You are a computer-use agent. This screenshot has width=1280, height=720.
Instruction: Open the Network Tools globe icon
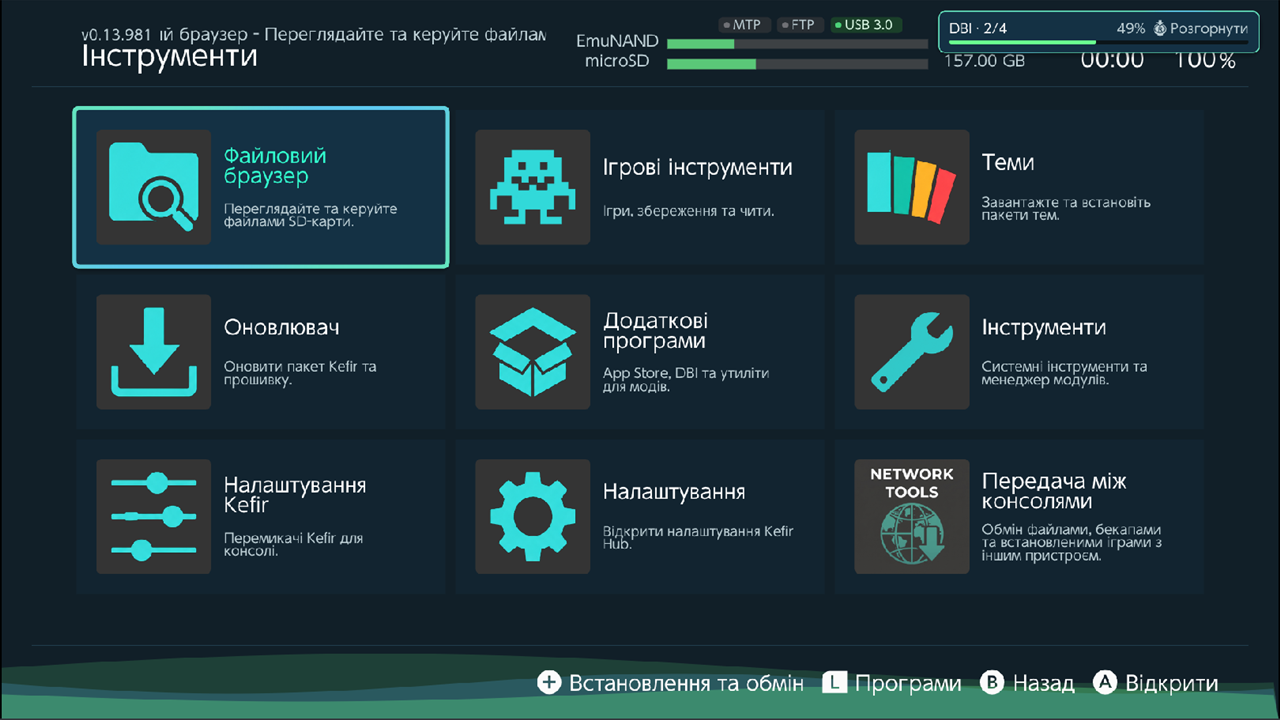[912, 516]
